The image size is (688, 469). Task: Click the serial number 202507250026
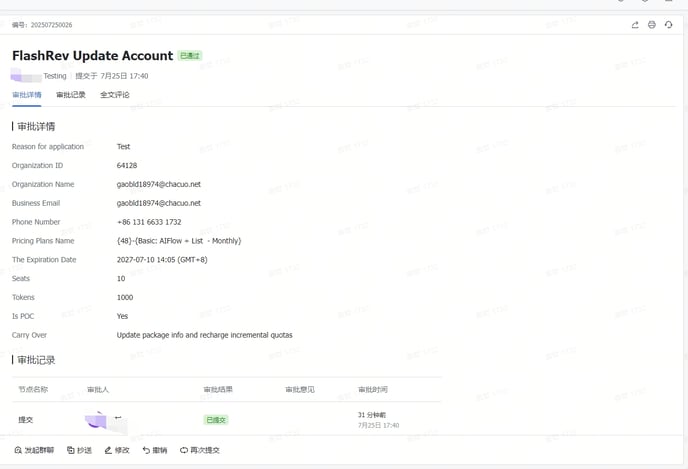tap(51, 25)
